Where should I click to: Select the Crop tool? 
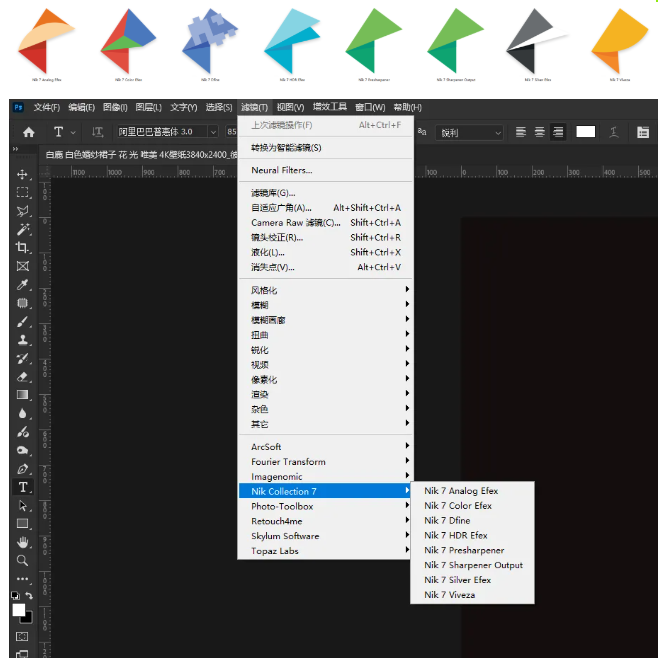pyautogui.click(x=23, y=248)
